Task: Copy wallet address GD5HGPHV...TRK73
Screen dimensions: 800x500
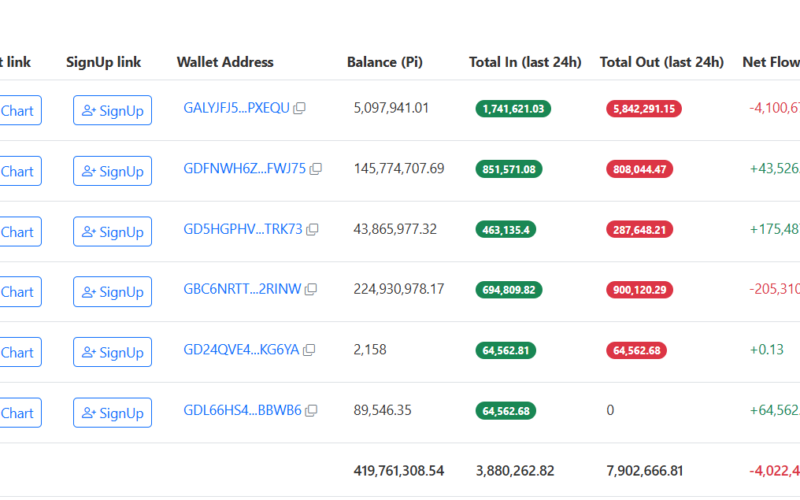Action: pyautogui.click(x=312, y=230)
